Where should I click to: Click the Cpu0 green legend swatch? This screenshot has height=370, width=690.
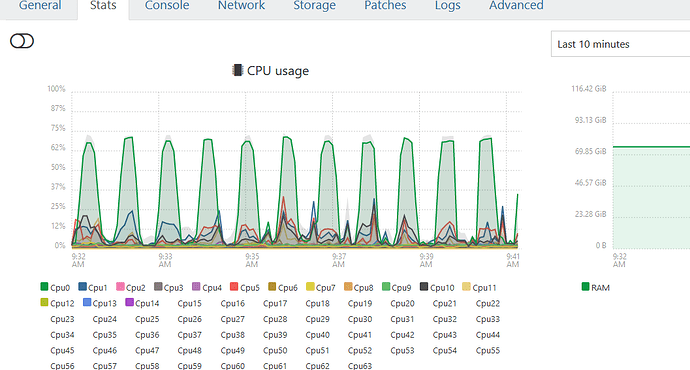point(44,287)
